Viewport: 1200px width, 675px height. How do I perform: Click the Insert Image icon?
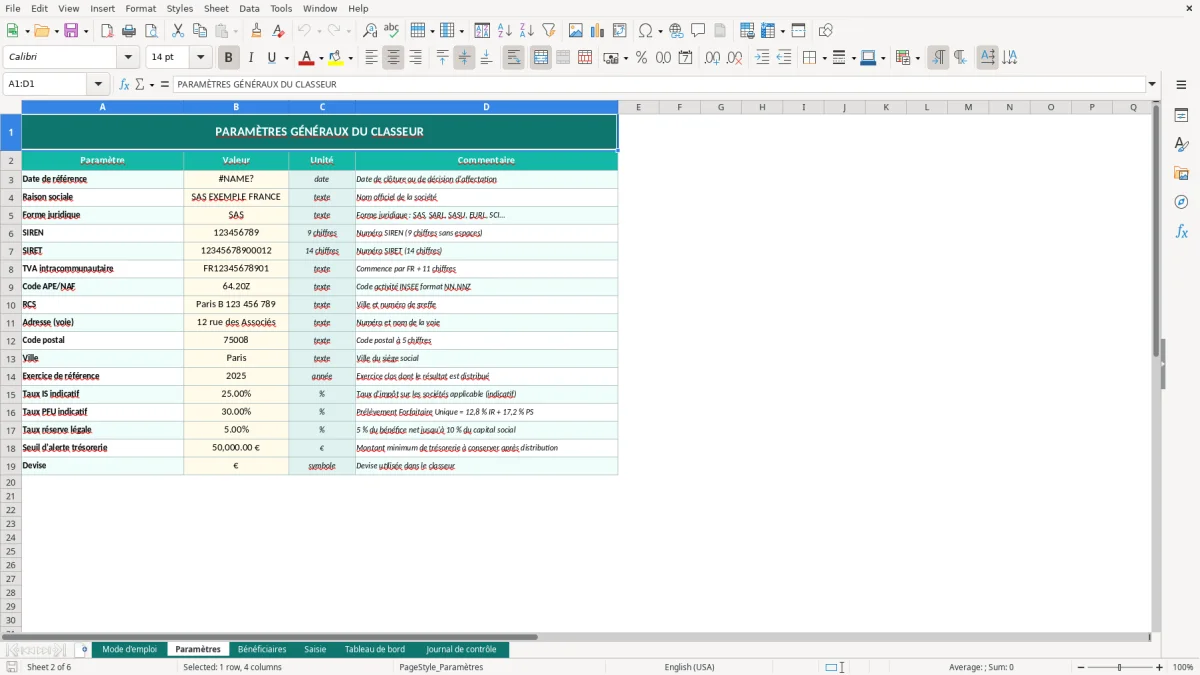(x=576, y=31)
